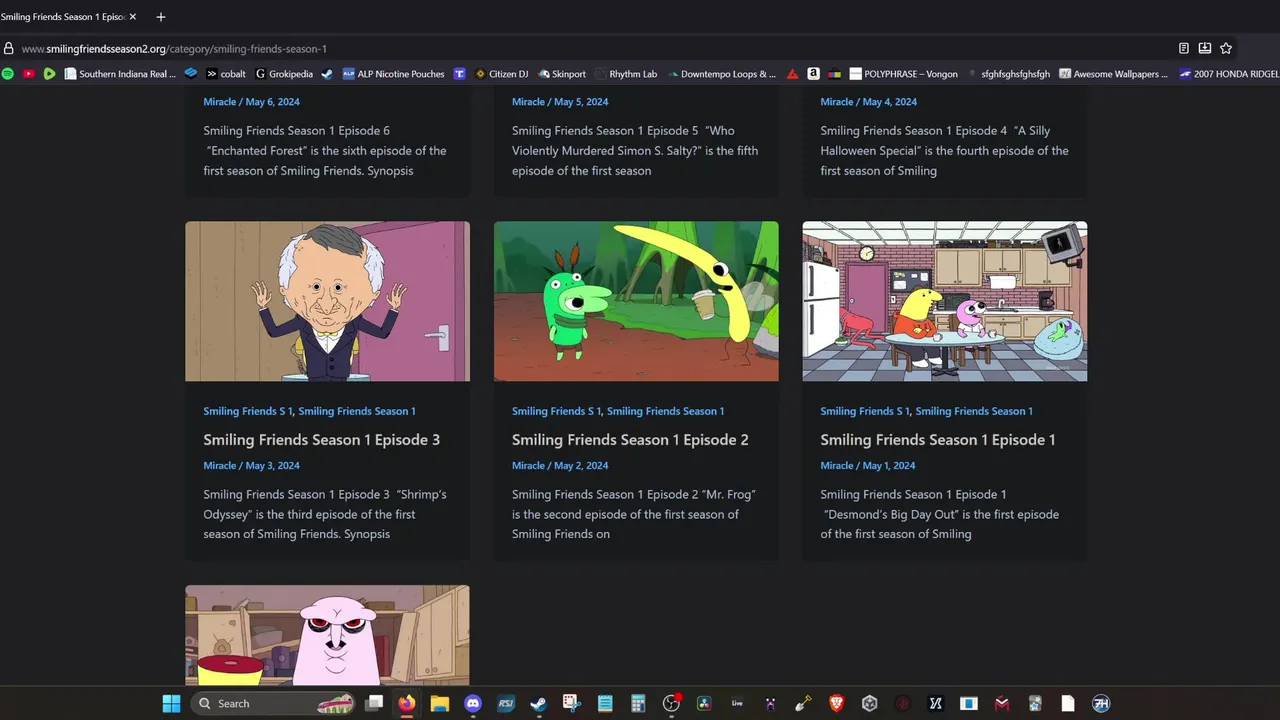Click Miracle author link dated May 2, 2024

click(528, 466)
